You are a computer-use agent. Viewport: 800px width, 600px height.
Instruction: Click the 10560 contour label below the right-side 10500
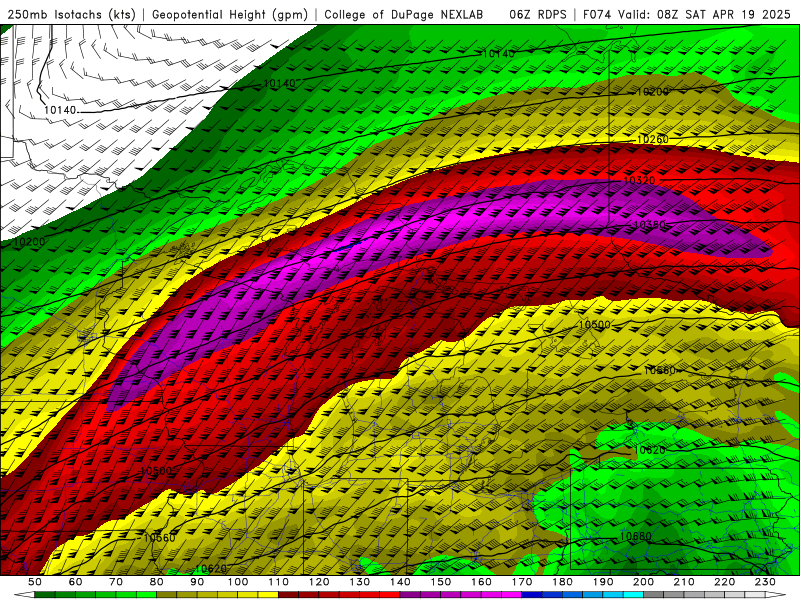point(659,371)
